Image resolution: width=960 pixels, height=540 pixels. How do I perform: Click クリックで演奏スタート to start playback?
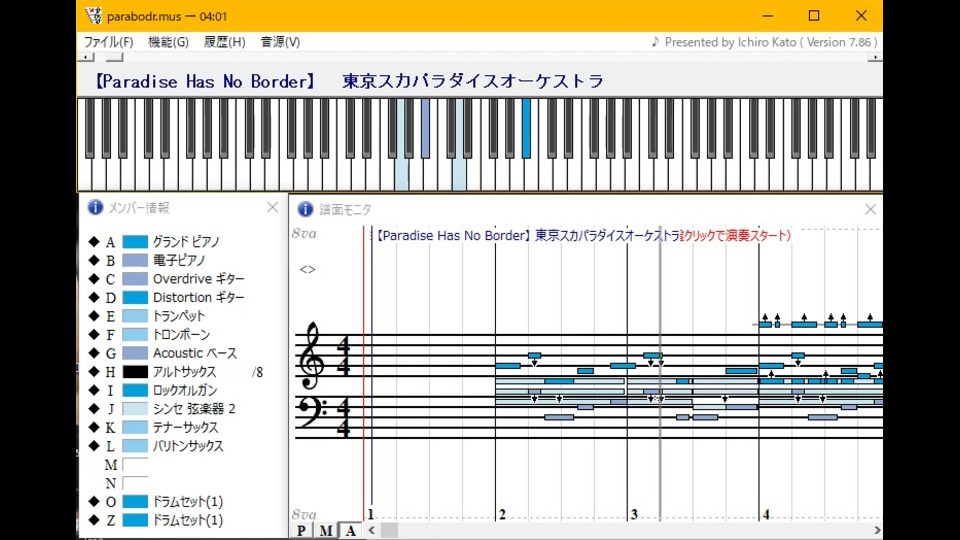tap(735, 235)
